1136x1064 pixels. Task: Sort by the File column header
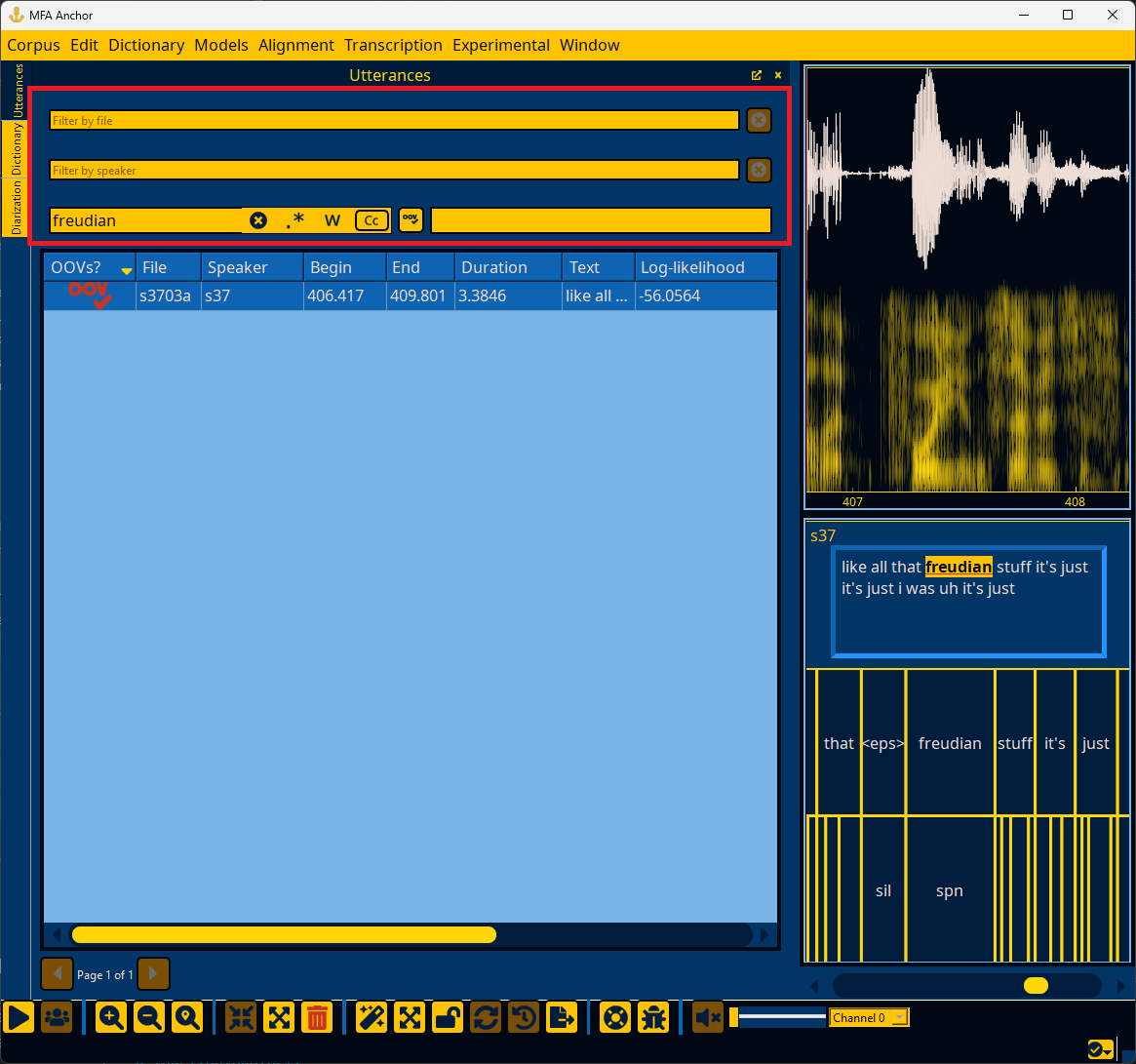[168, 267]
